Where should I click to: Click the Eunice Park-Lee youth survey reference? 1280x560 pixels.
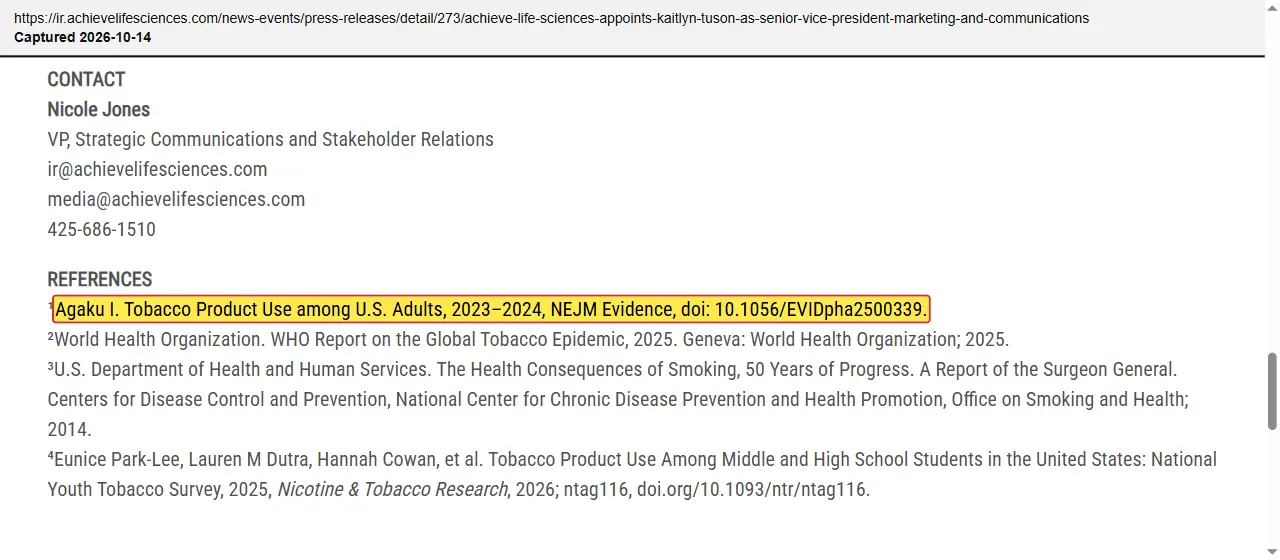click(632, 474)
